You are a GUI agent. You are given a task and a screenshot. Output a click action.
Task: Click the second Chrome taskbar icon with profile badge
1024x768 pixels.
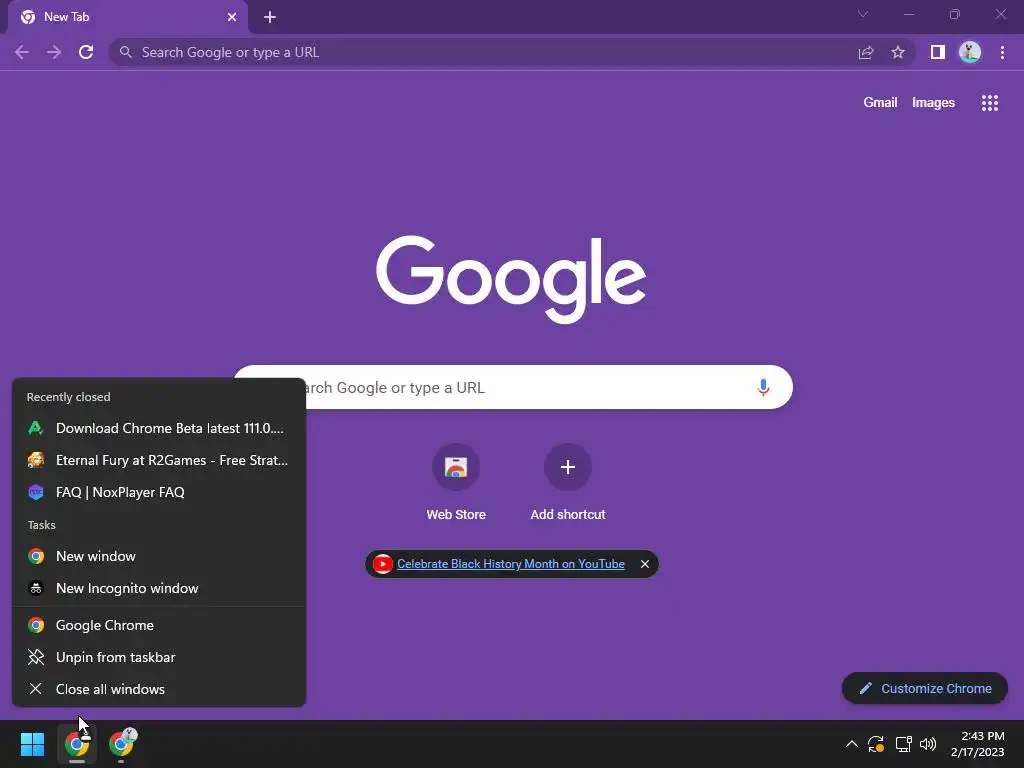point(121,744)
